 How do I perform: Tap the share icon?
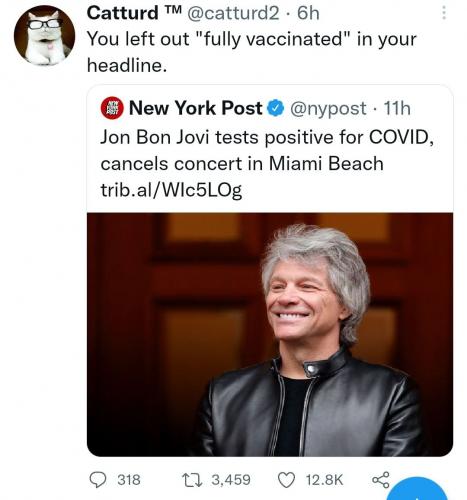tap(381, 480)
